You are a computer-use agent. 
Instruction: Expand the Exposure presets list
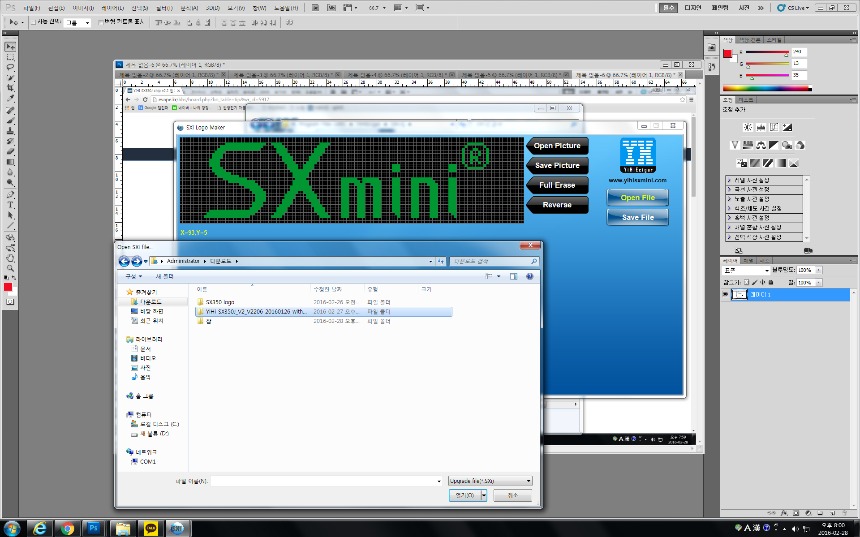pos(728,199)
